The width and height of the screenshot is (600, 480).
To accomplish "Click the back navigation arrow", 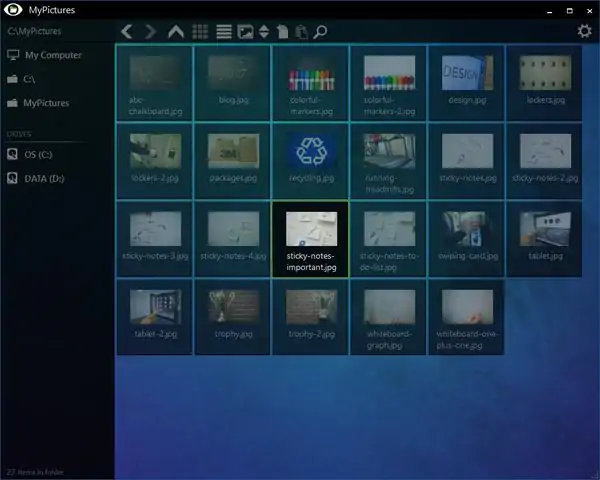I will [127, 32].
